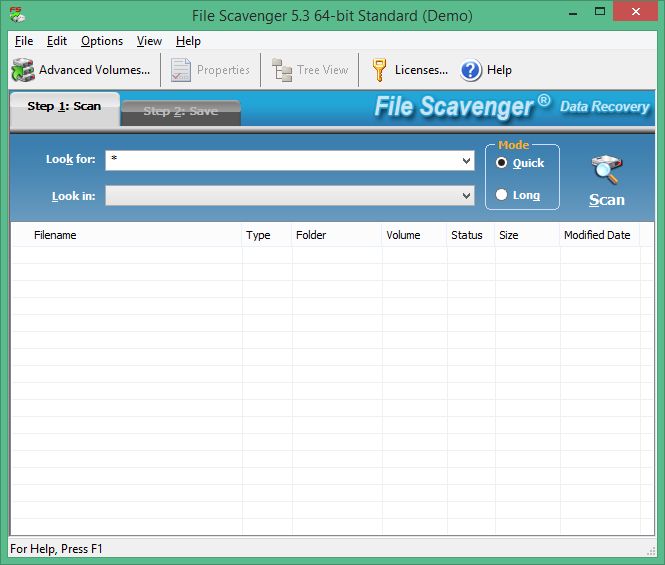Click the 'For Help, Press F1' status text

(x=56, y=549)
